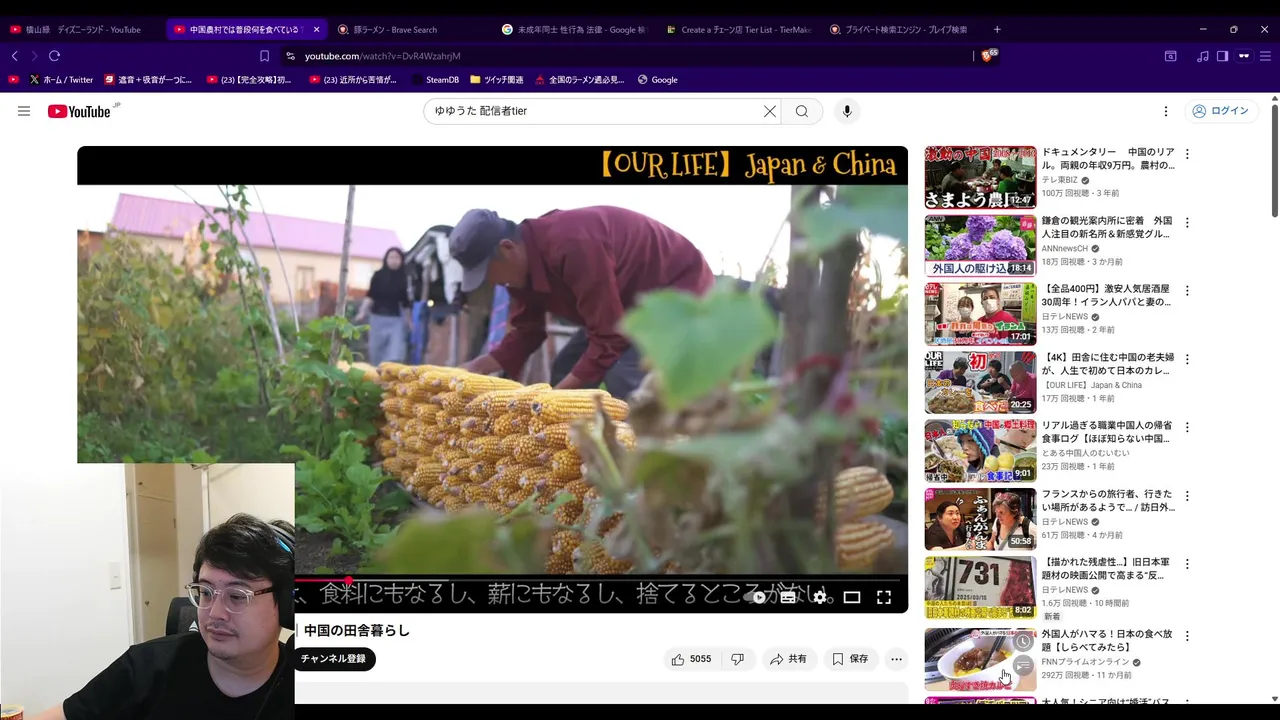1280x720 pixels.
Task: Switch to the TierMaker Tier List tab
Action: coord(739,30)
